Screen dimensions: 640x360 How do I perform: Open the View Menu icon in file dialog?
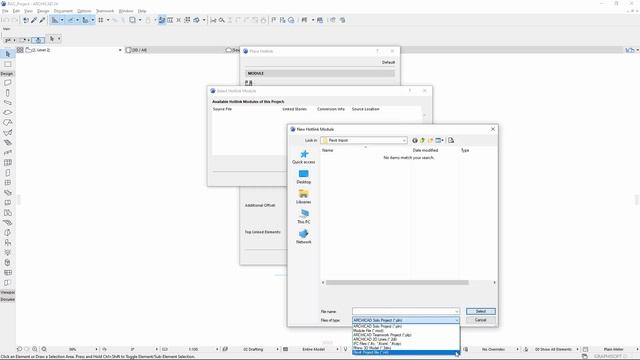440,140
